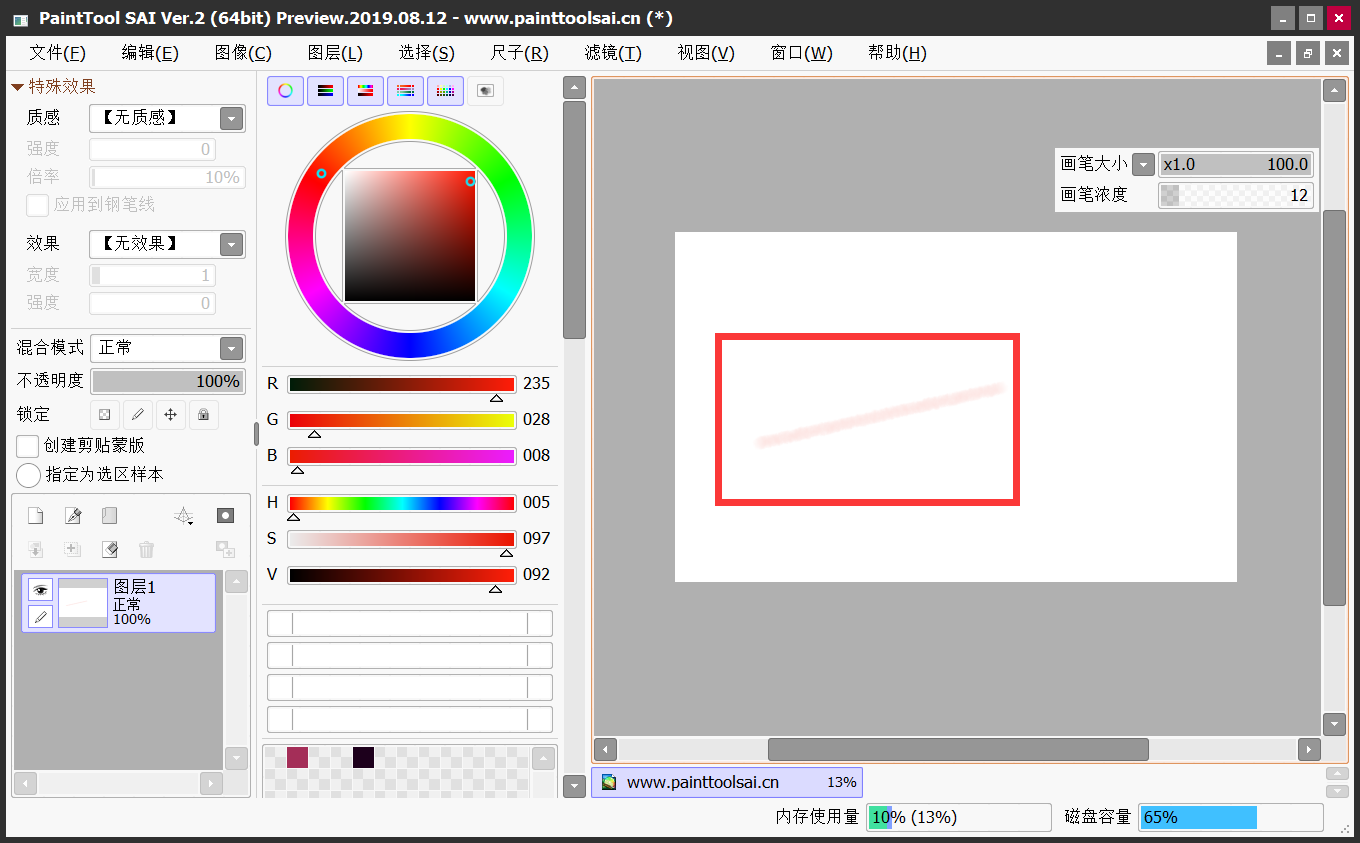
Task: Toggle the intermediate color bars panel button
Action: pyautogui.click(x=405, y=91)
